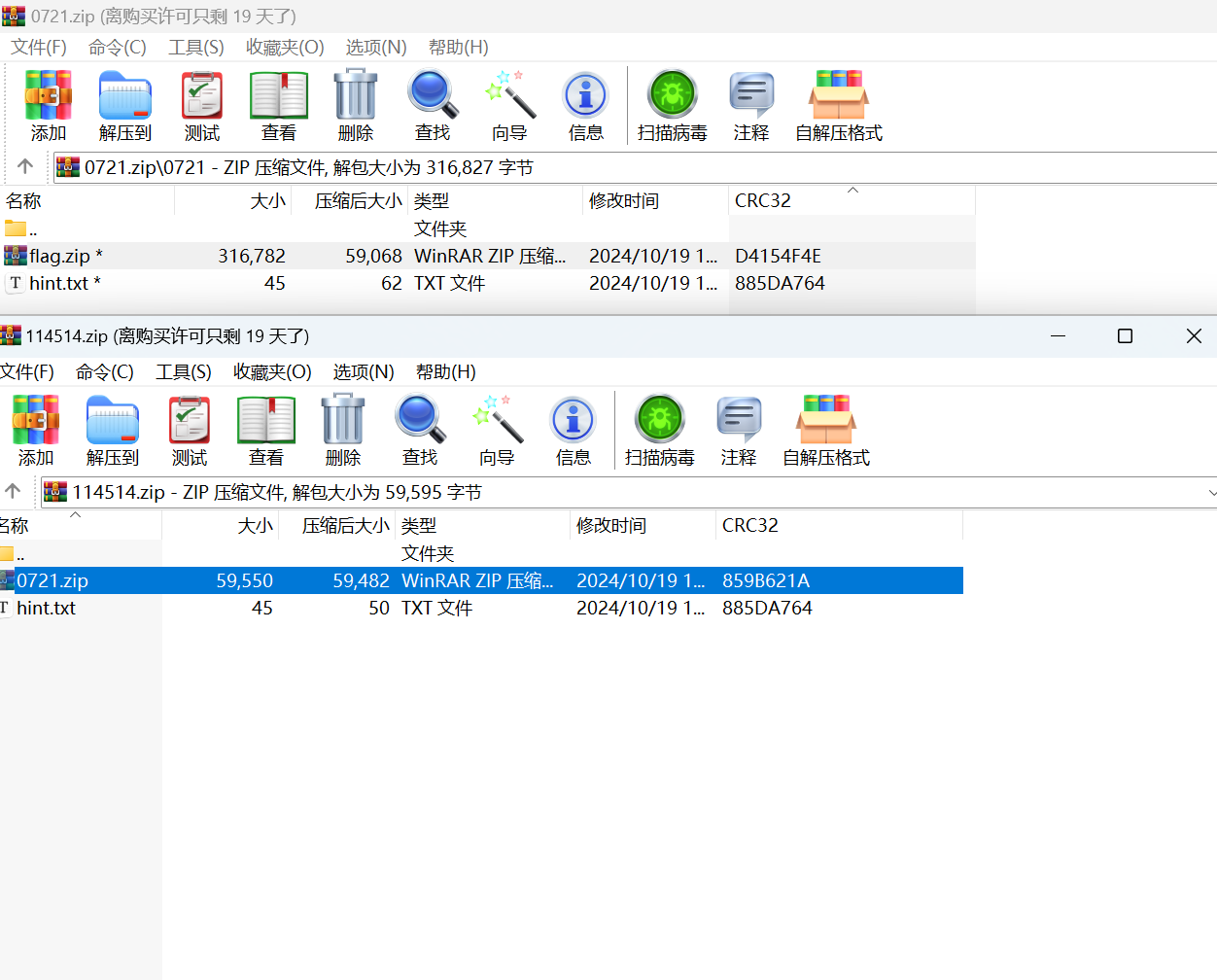Screen dimensions: 1217x980
Task: Maximize the 114514.zip window
Action: [x=1125, y=335]
